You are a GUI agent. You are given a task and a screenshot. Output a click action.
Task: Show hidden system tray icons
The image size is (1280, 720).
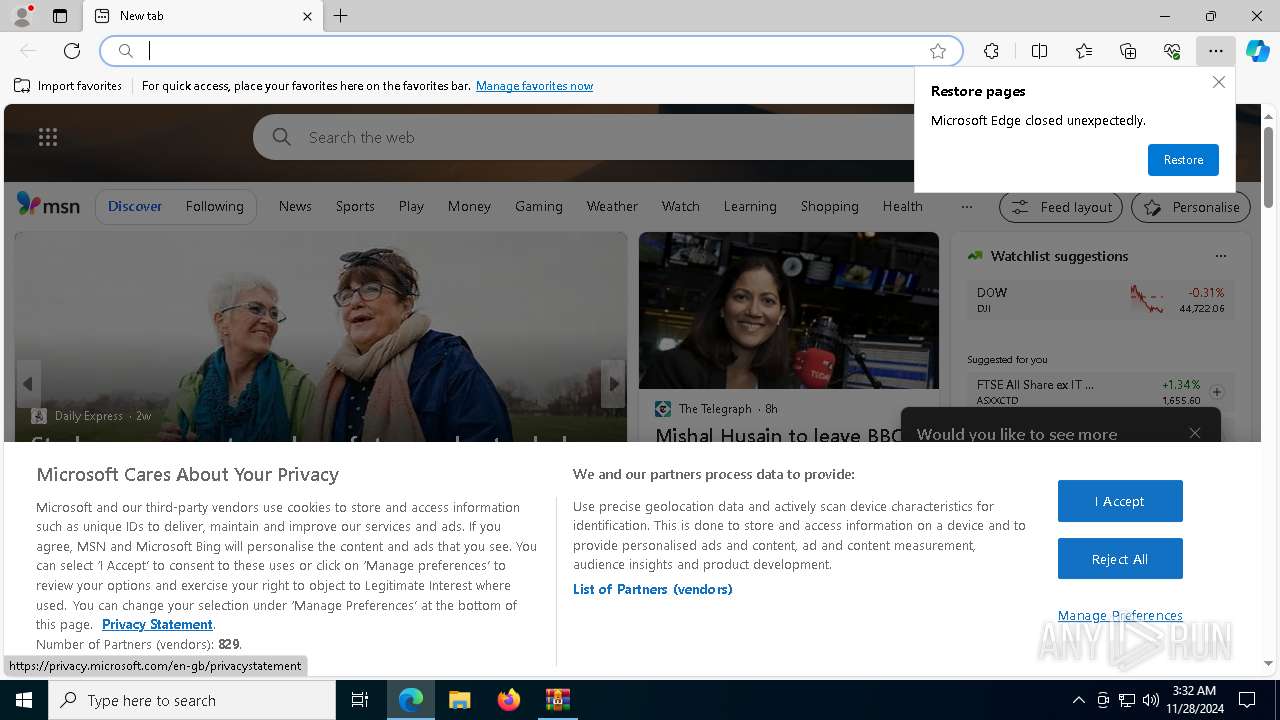coord(1078,700)
